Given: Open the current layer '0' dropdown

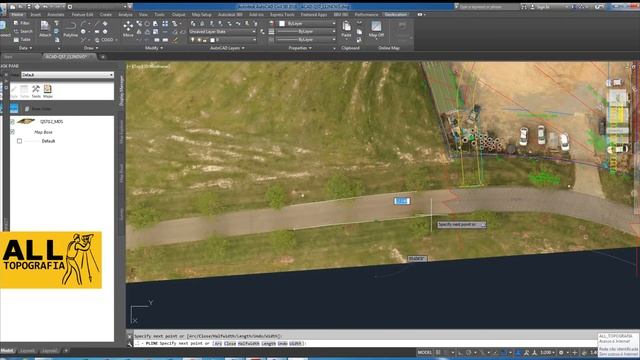Looking at the screenshot, I should click(222, 40).
